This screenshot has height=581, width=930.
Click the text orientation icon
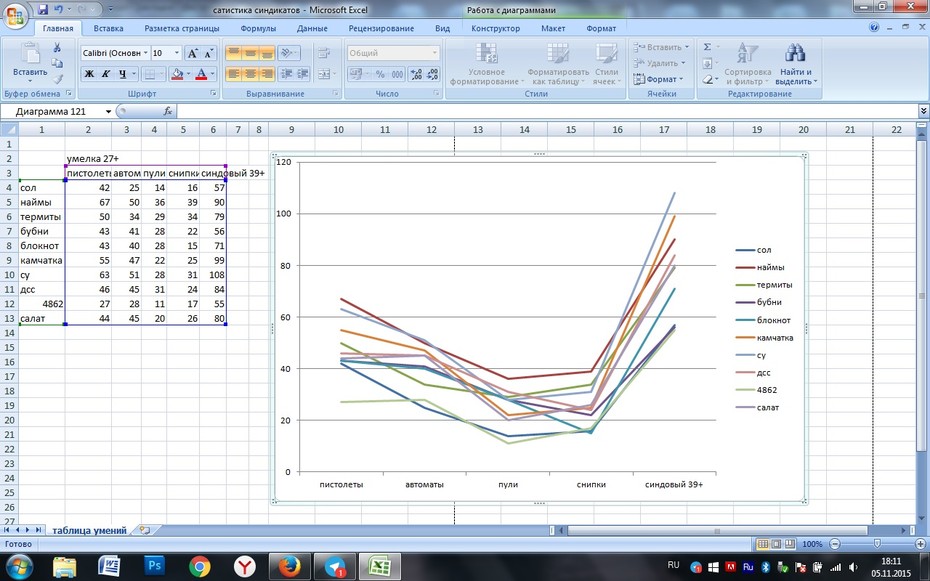(x=287, y=53)
